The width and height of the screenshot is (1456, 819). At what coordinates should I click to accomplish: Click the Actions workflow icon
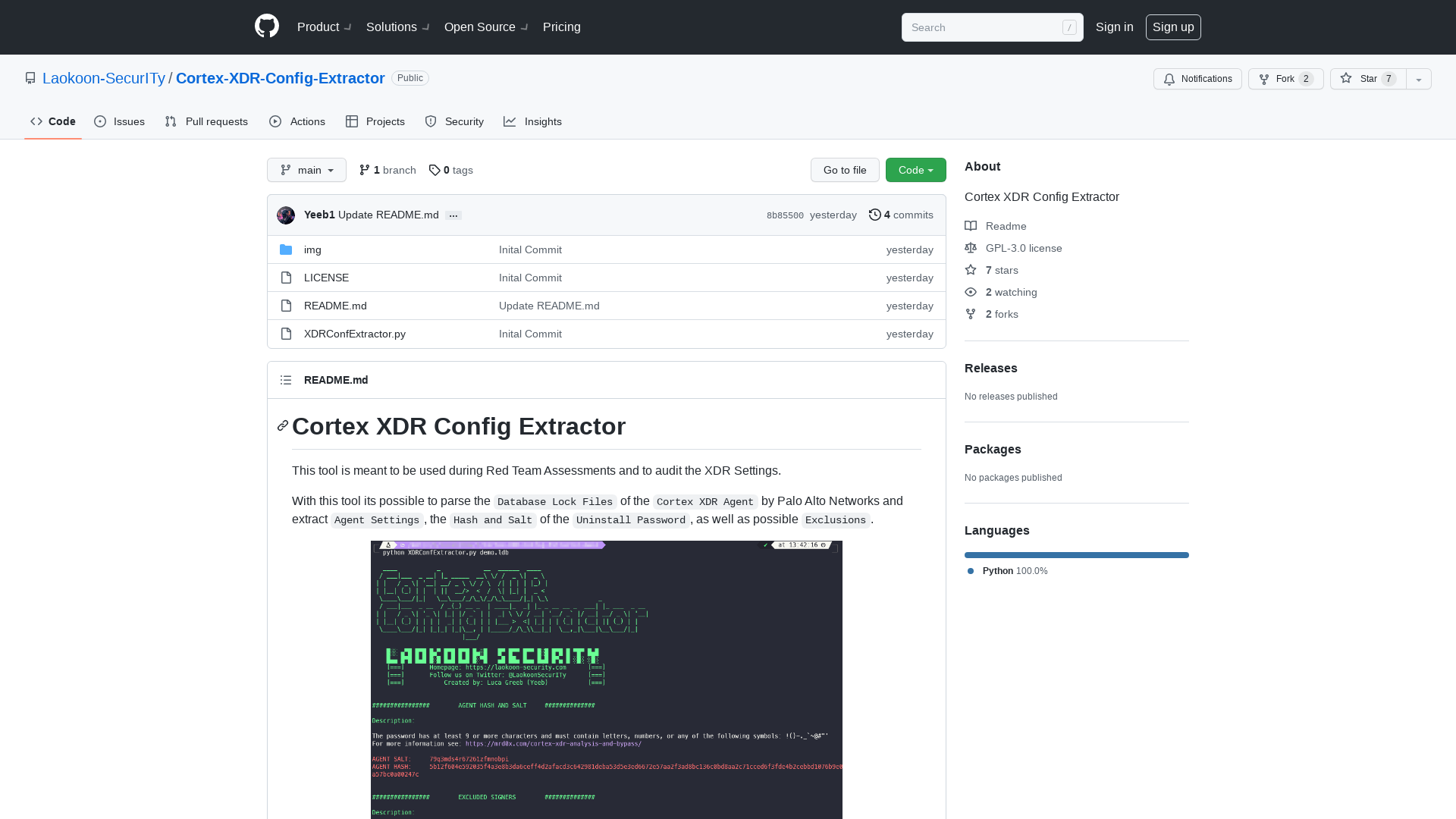pos(276,121)
